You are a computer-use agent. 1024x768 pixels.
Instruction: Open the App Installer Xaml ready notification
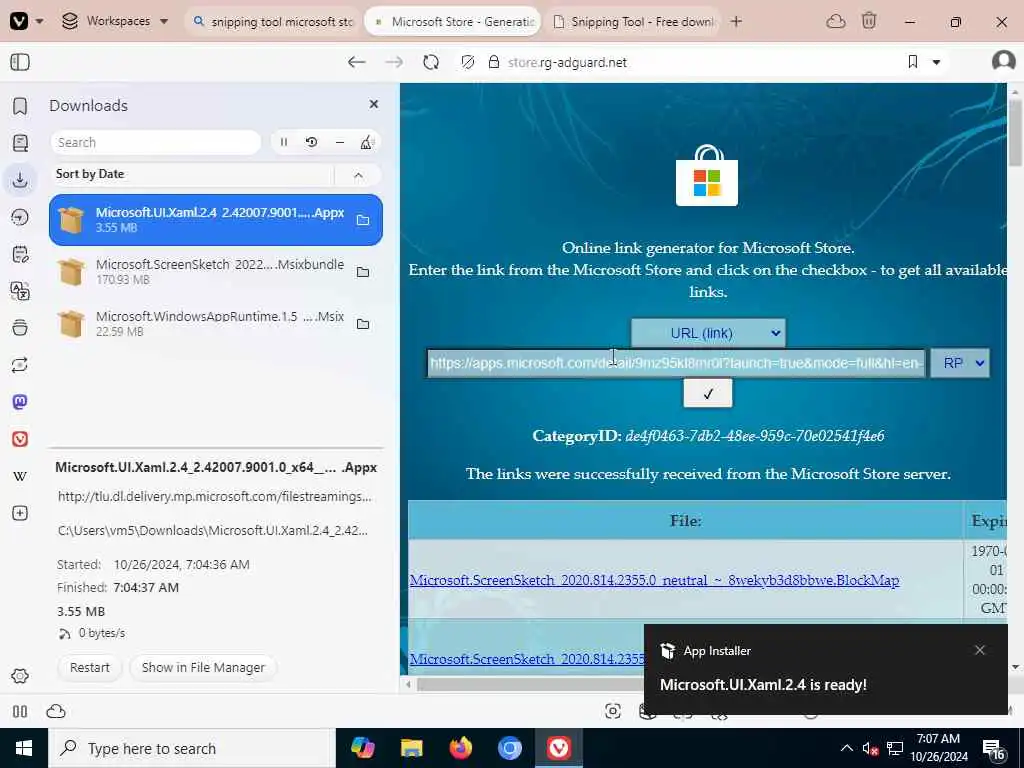[826, 669]
